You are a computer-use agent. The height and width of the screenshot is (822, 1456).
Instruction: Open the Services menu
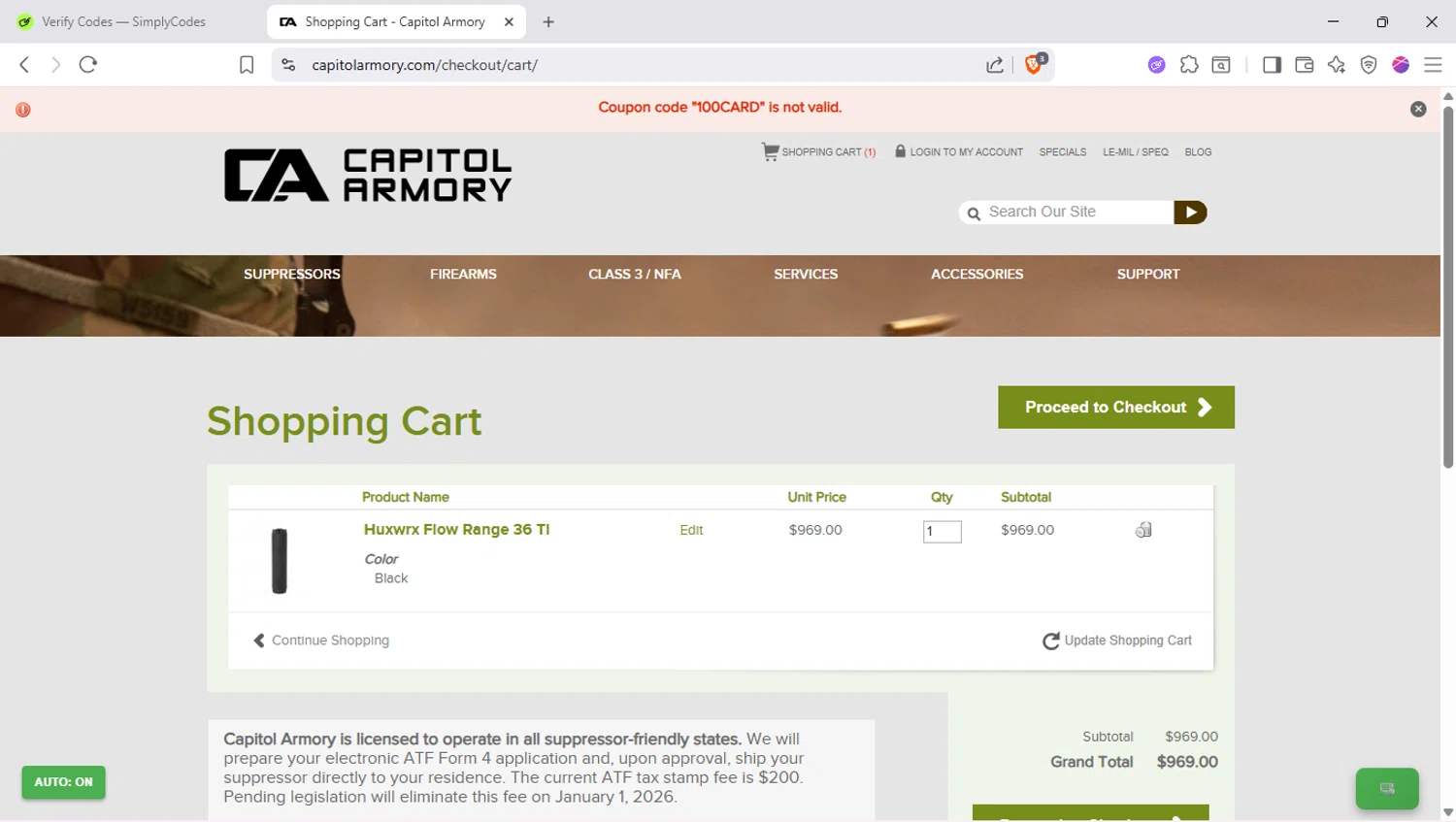(x=806, y=275)
